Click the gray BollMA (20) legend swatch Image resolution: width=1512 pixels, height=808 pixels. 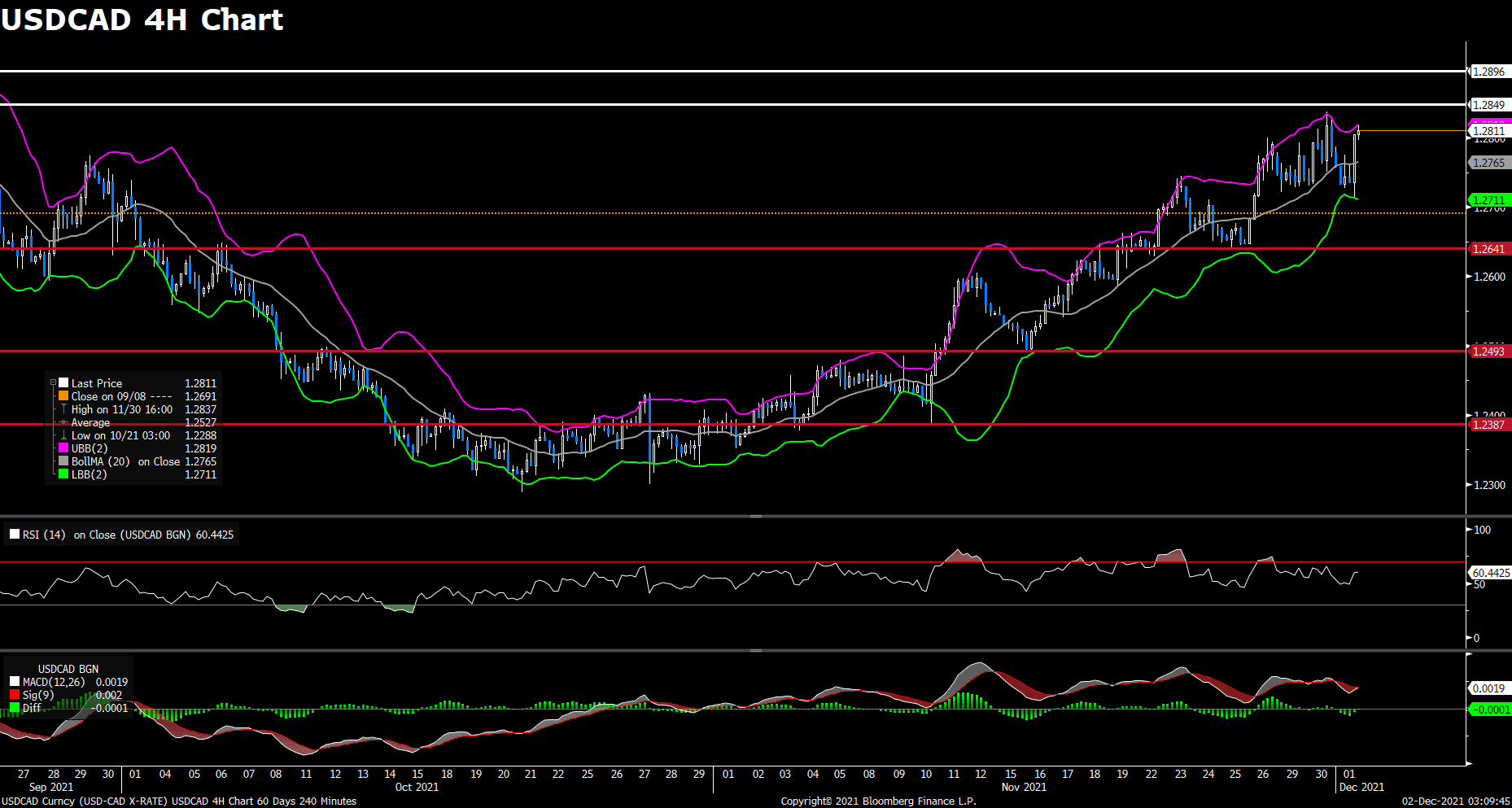63,461
